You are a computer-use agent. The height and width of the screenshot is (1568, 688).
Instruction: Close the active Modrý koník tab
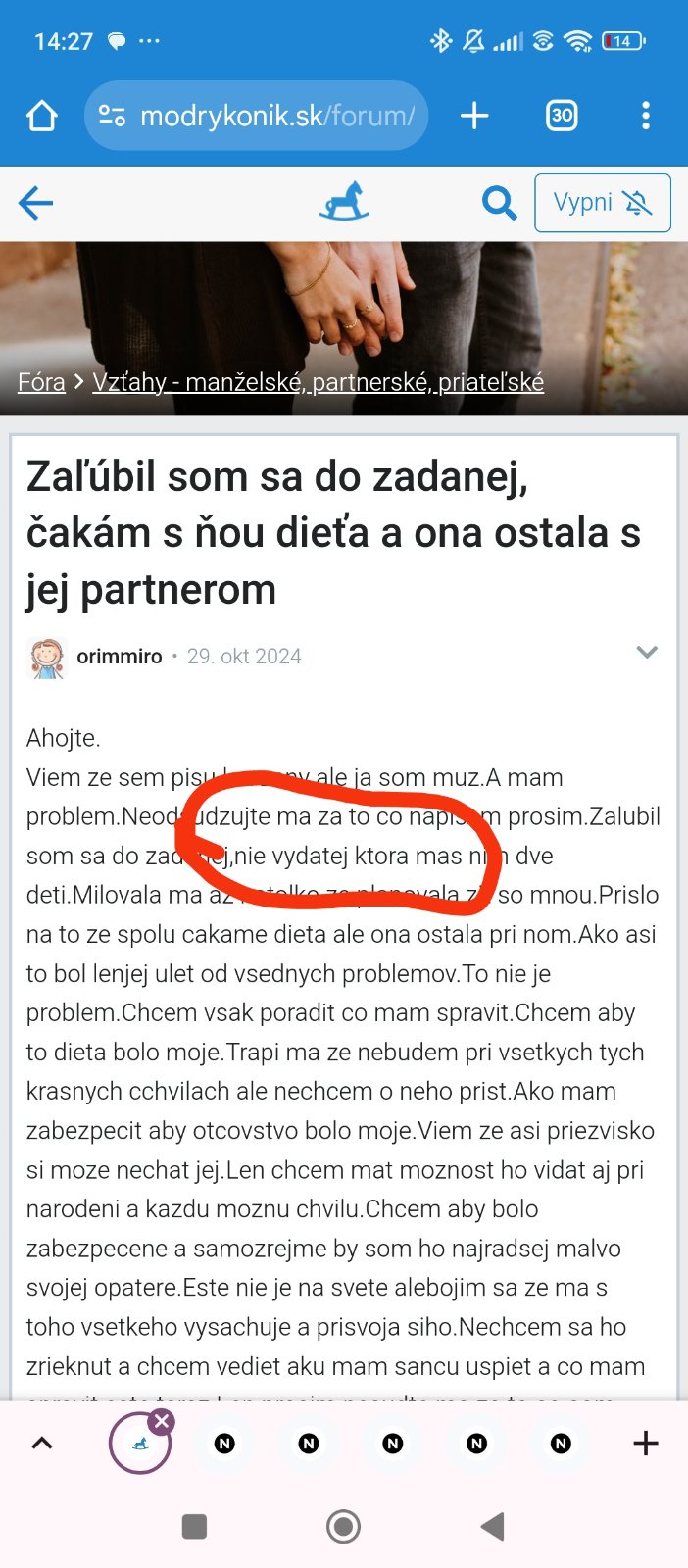pyautogui.click(x=163, y=1421)
